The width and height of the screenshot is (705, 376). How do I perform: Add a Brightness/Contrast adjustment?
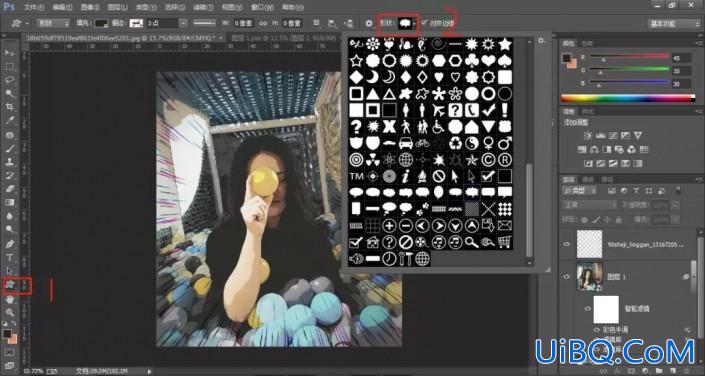(587, 135)
